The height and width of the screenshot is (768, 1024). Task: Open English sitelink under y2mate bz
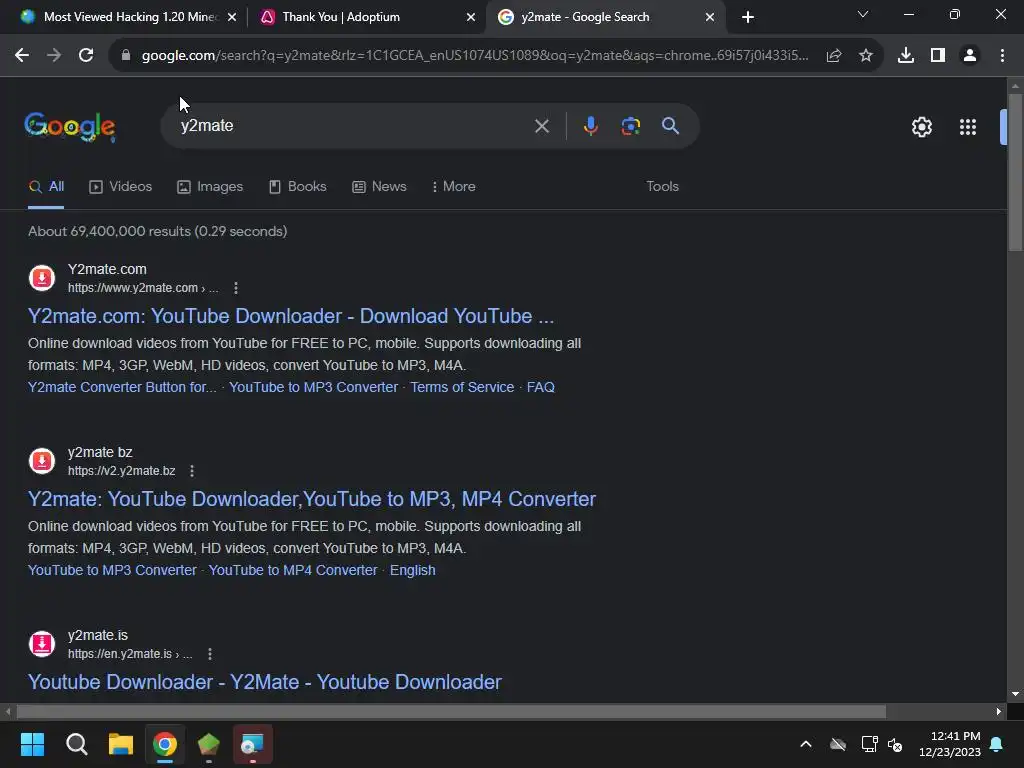tap(413, 570)
